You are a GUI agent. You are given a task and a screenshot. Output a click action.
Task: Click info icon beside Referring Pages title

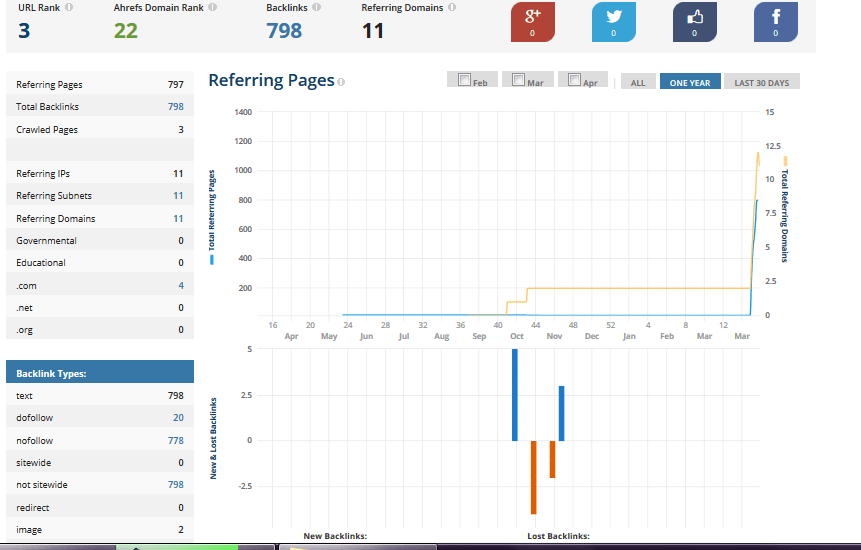pyautogui.click(x=341, y=82)
